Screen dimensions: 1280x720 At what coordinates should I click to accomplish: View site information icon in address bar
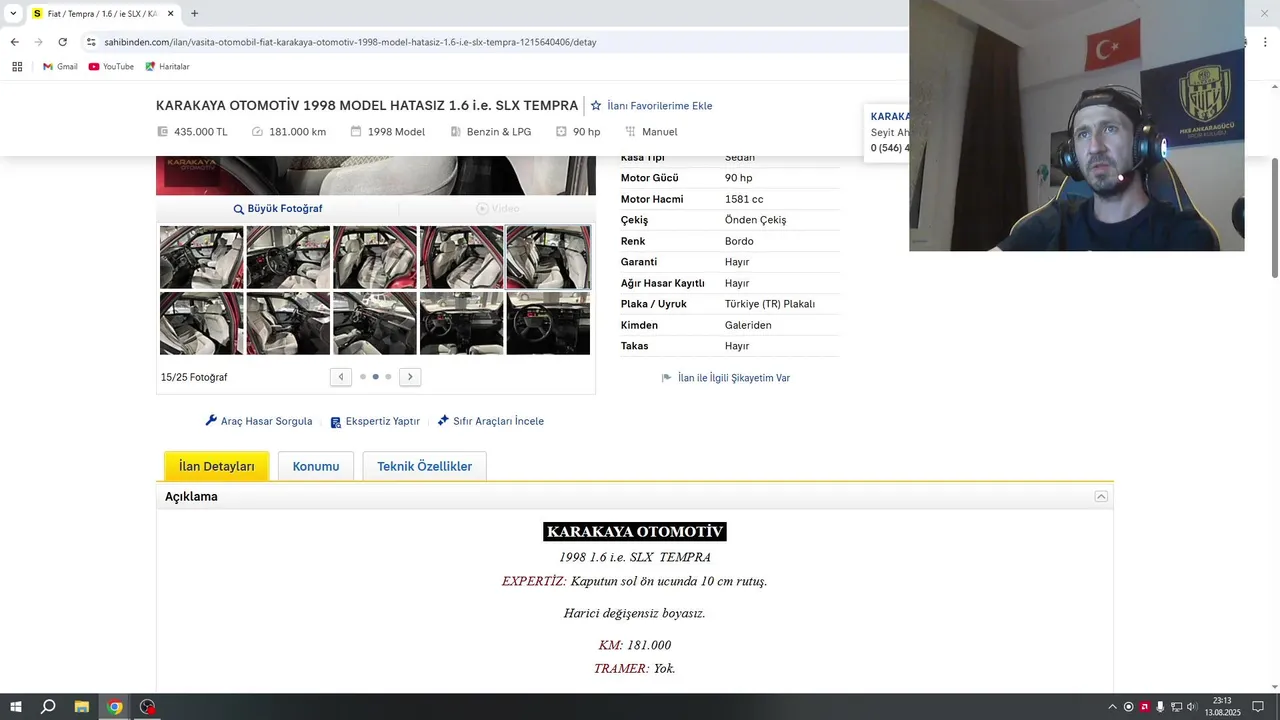(91, 42)
